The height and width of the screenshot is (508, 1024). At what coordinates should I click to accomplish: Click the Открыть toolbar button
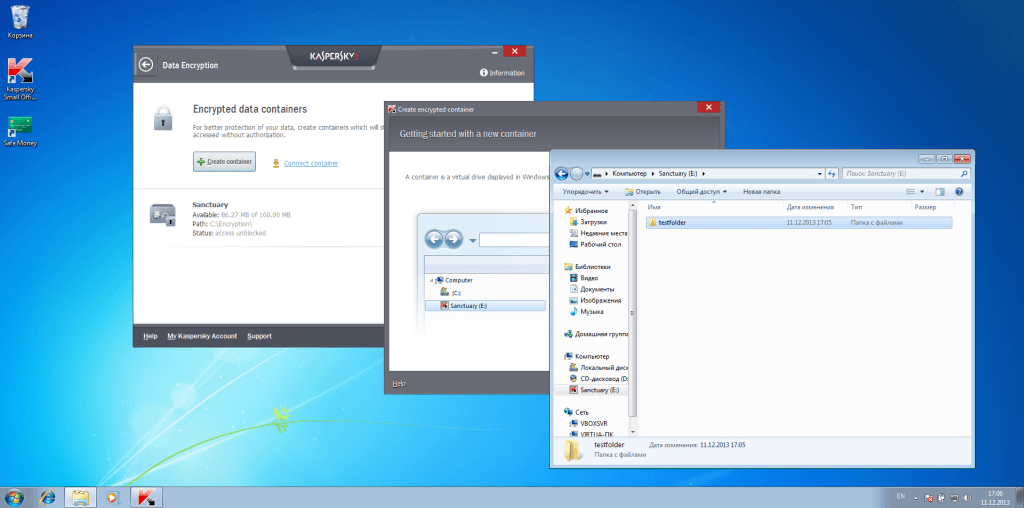pos(643,192)
